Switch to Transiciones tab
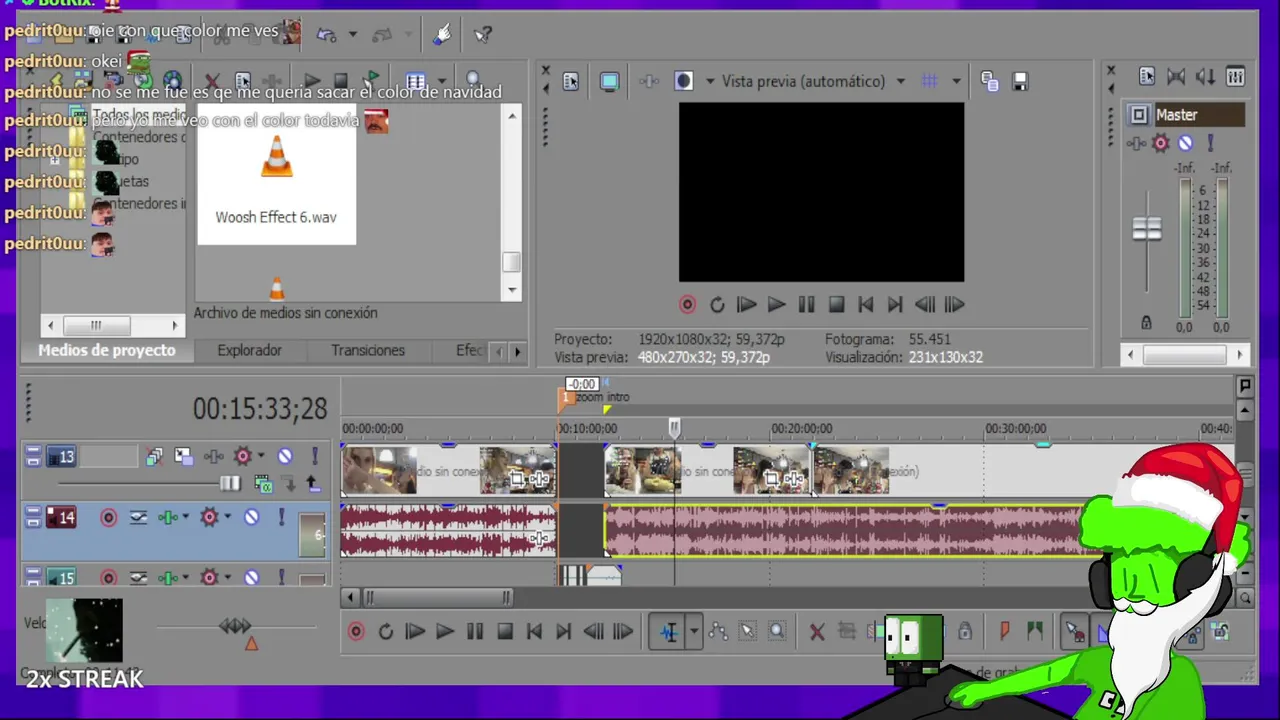This screenshot has width=1280, height=720. tap(368, 351)
